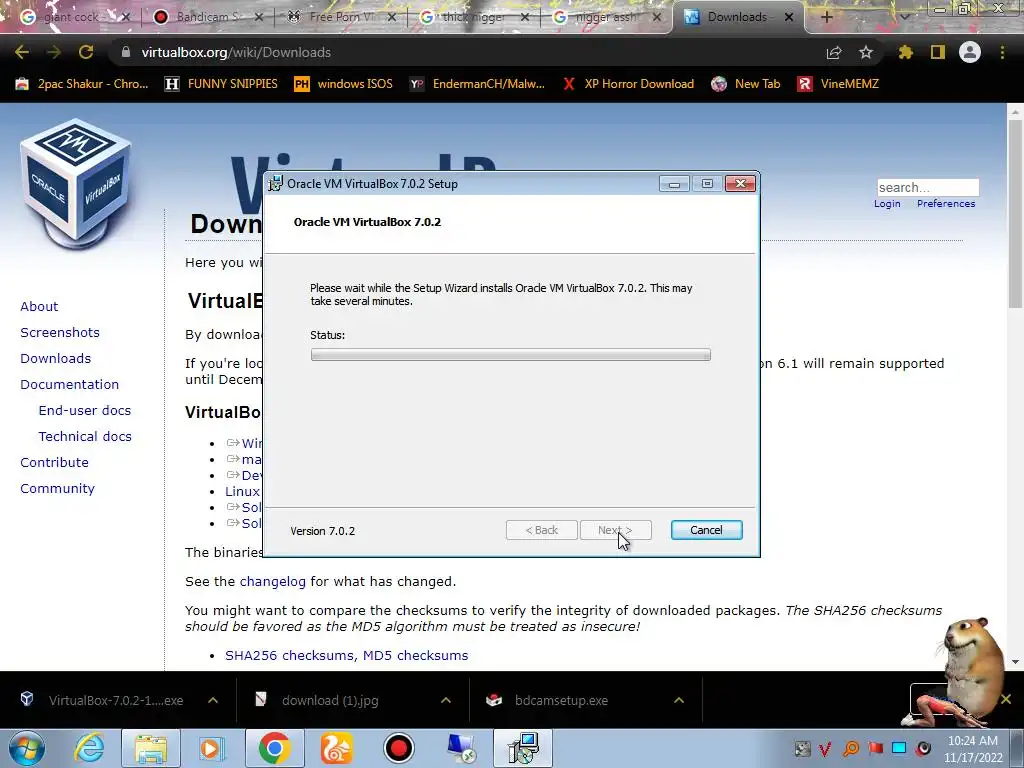Bookmark this page with the star icon

pyautogui.click(x=866, y=52)
